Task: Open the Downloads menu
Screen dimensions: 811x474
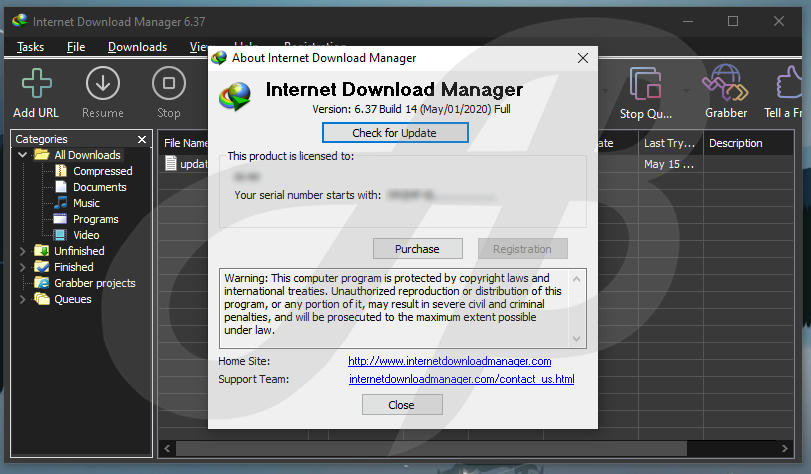Action: coord(137,47)
